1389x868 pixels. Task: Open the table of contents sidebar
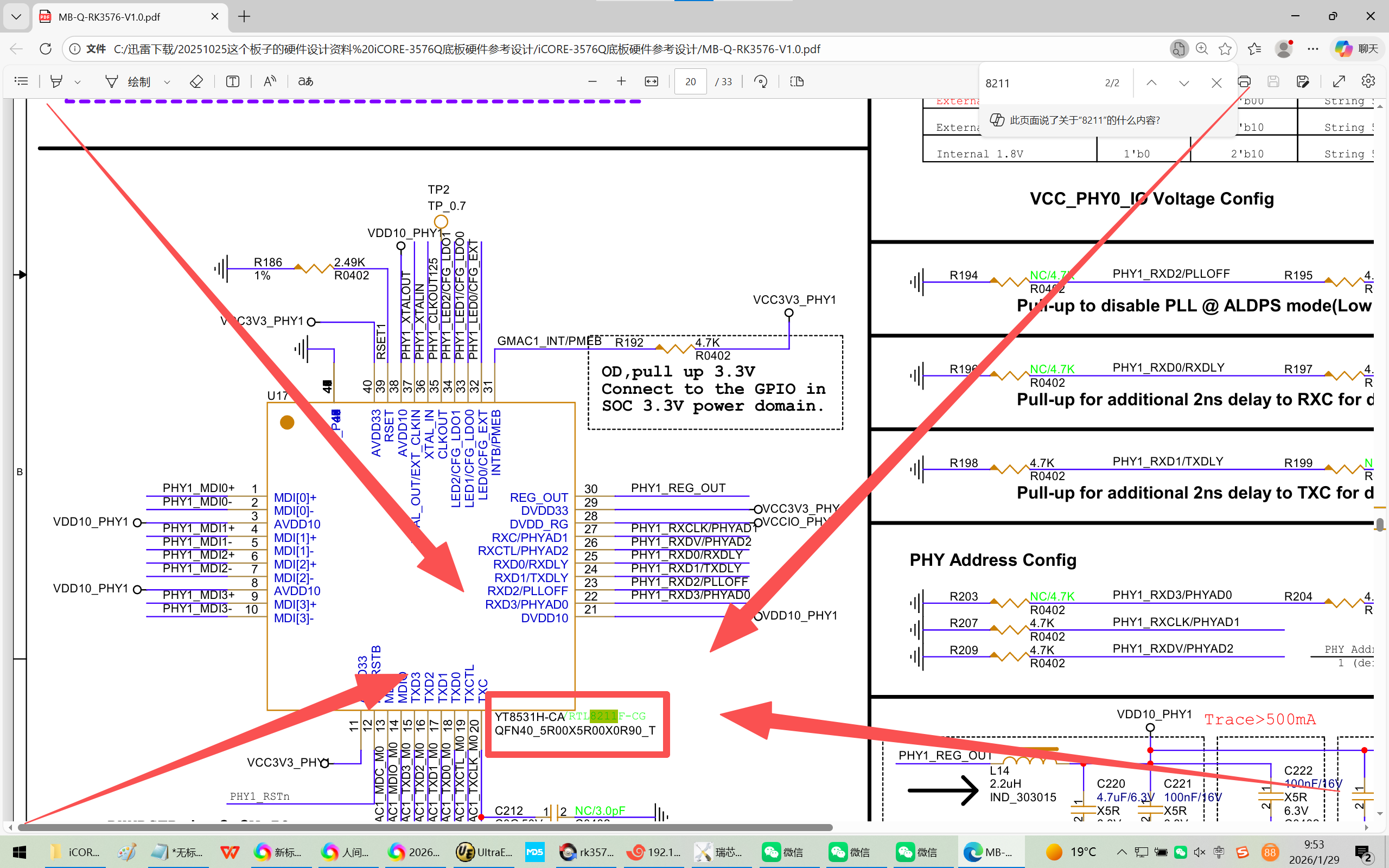tap(21, 81)
